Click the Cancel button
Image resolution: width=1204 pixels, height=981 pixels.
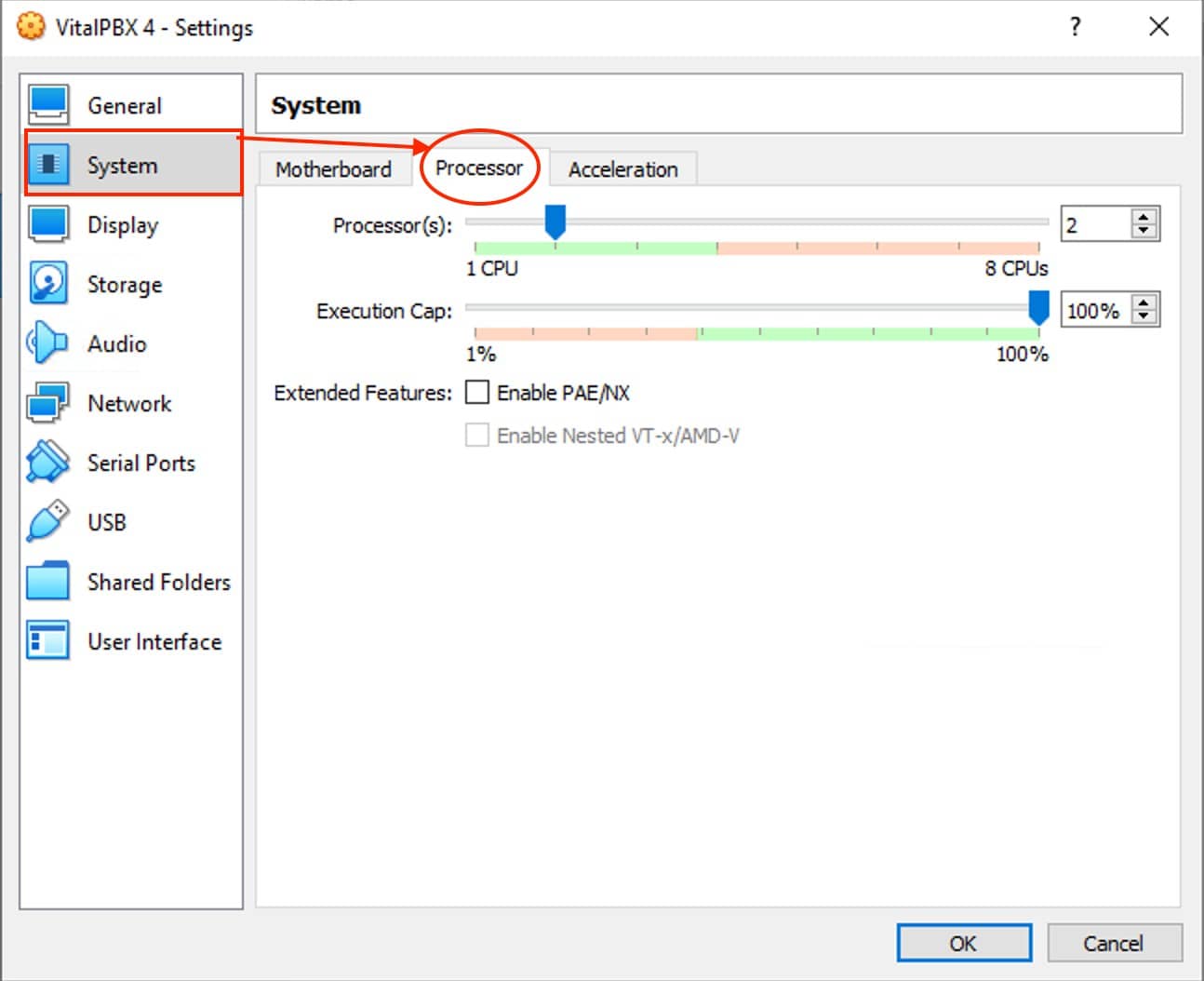[x=1114, y=943]
